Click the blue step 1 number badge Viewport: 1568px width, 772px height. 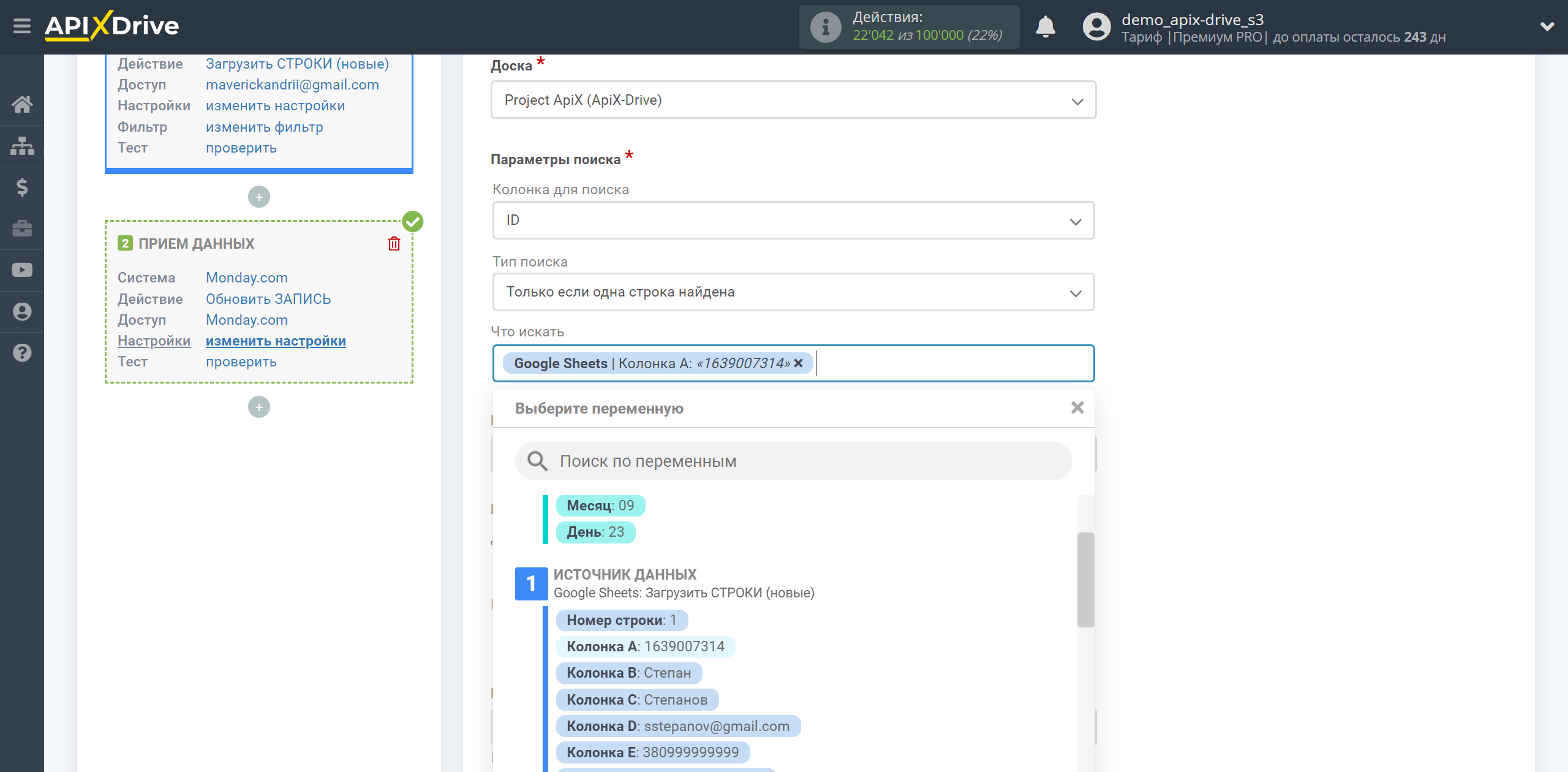click(531, 584)
